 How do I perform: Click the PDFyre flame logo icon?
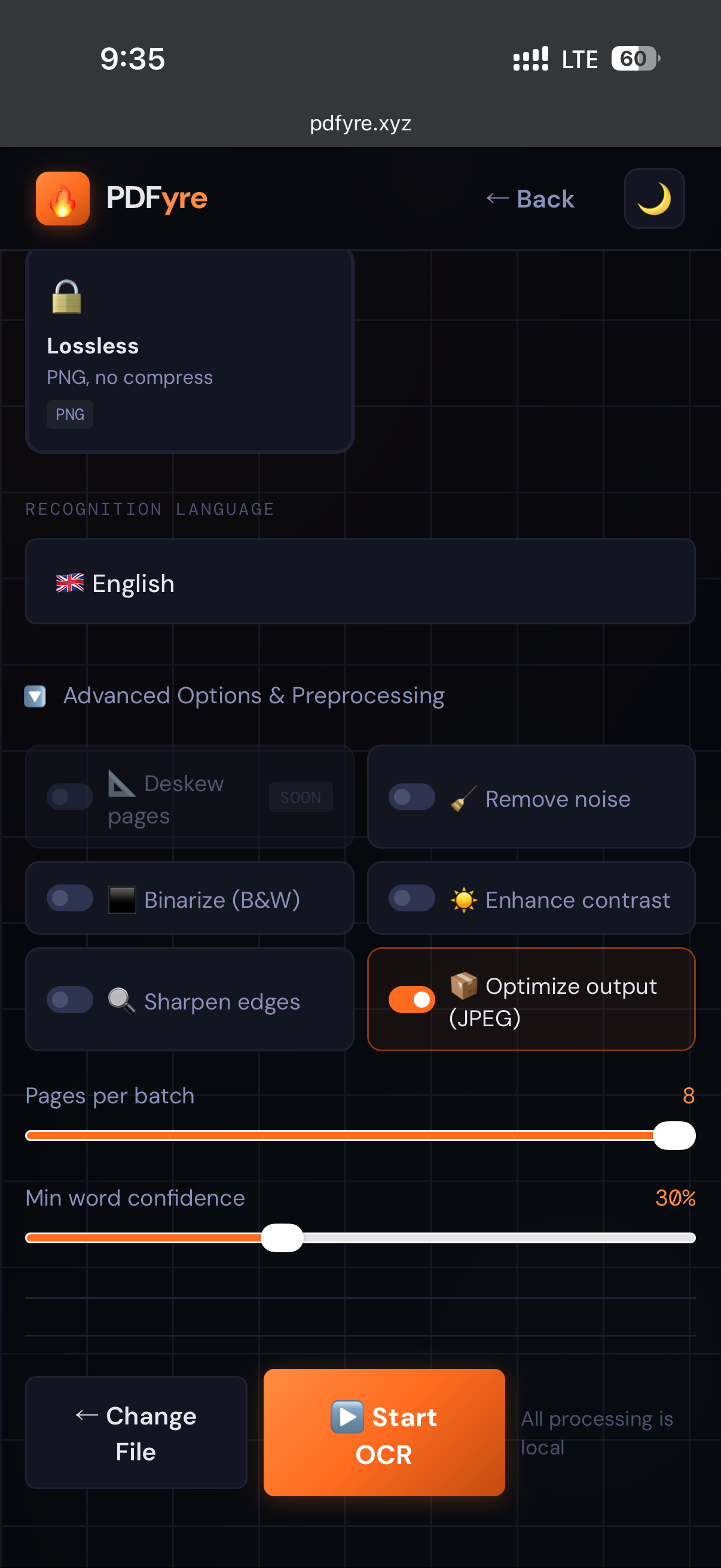coord(63,199)
